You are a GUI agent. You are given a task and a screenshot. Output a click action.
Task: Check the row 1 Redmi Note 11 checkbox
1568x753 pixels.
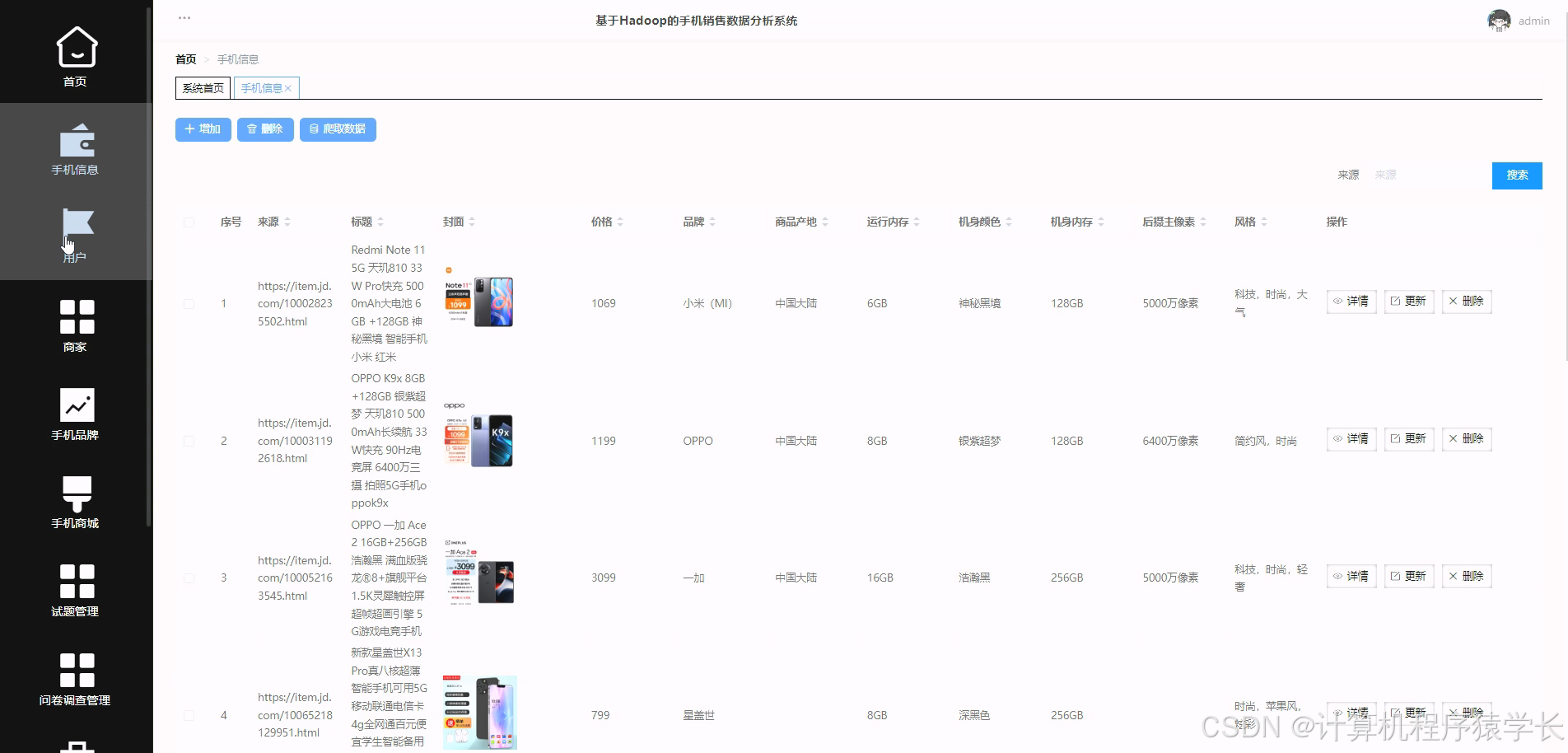click(189, 304)
